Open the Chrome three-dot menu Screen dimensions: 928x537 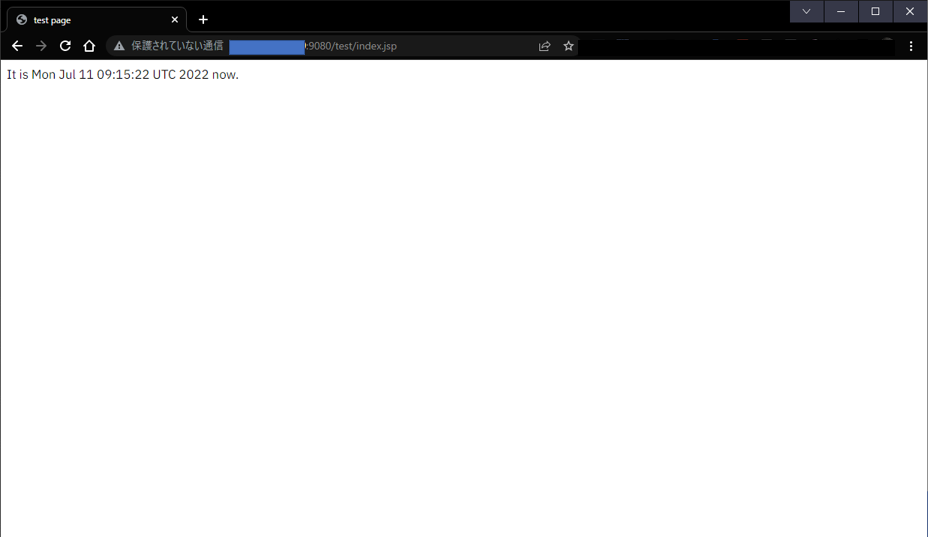click(x=911, y=46)
